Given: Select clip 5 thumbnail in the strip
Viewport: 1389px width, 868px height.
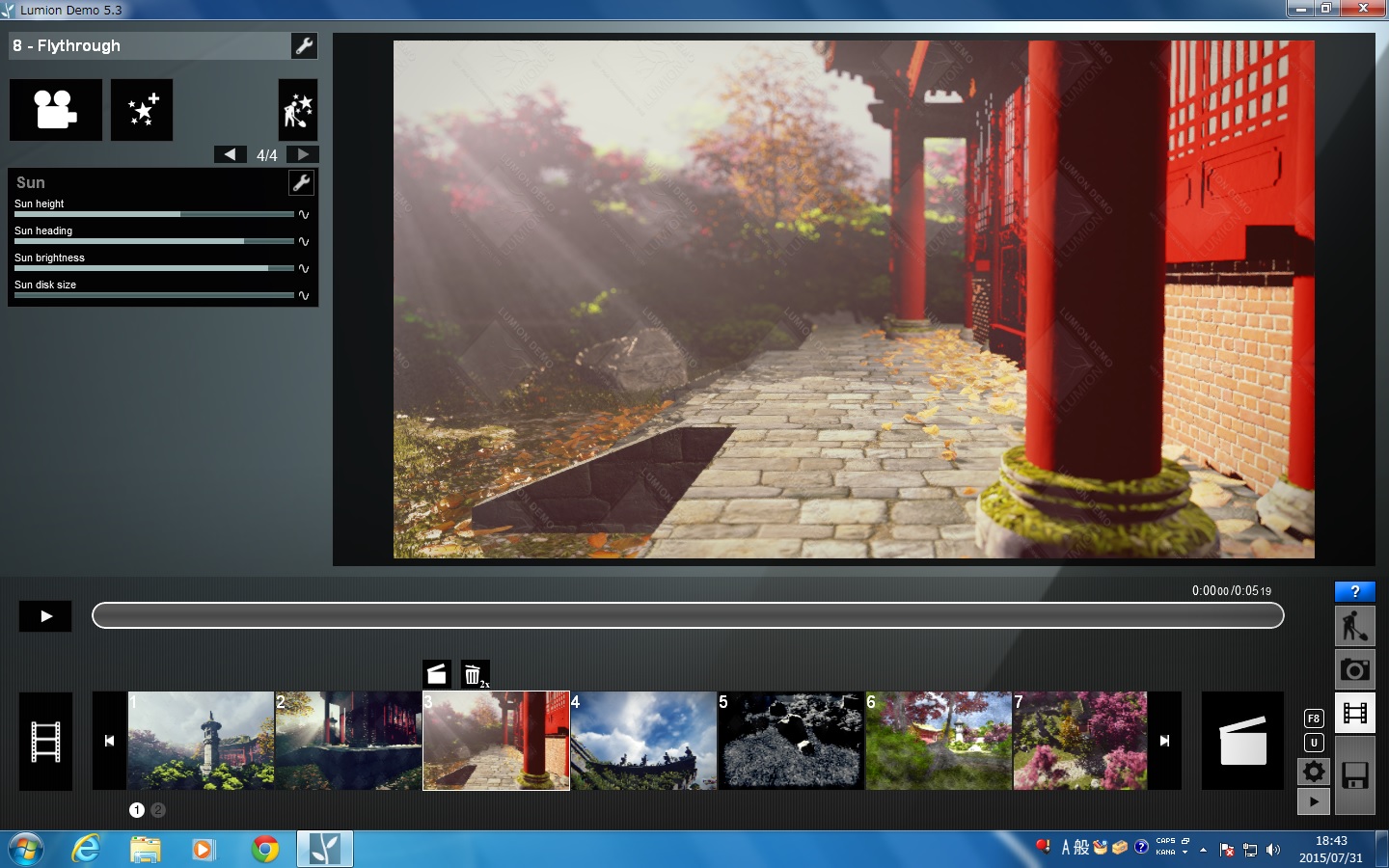Looking at the screenshot, I should (x=791, y=741).
